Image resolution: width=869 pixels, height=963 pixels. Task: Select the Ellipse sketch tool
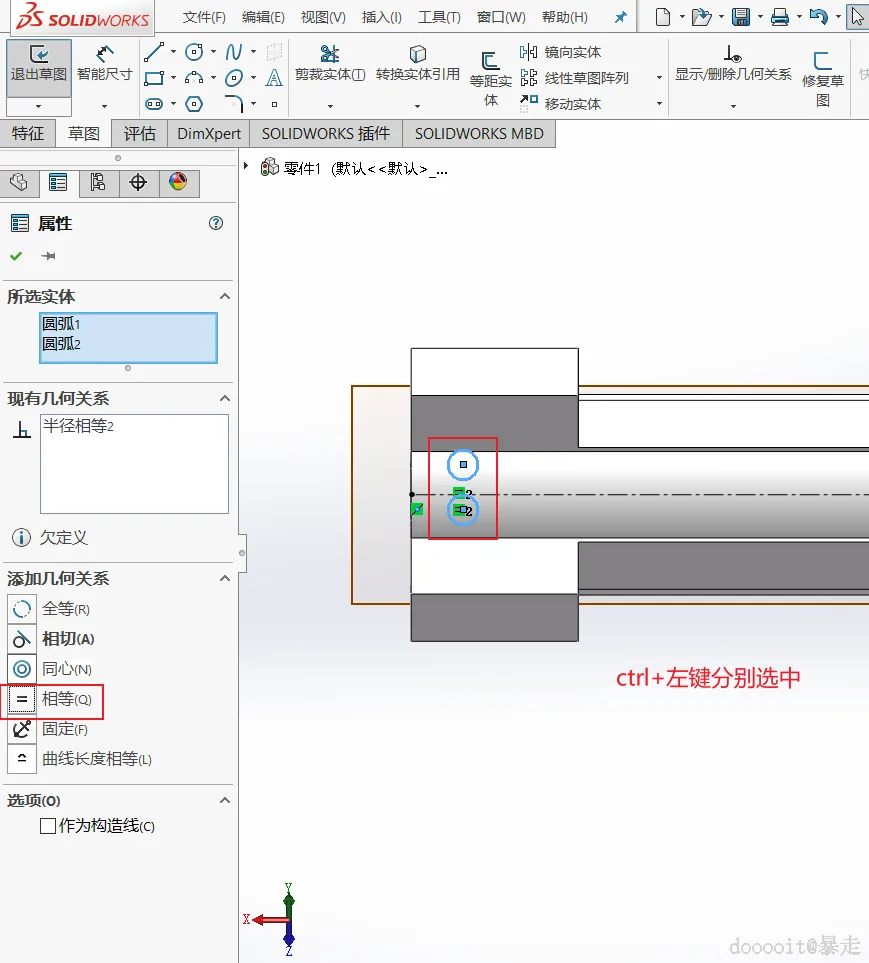point(233,78)
